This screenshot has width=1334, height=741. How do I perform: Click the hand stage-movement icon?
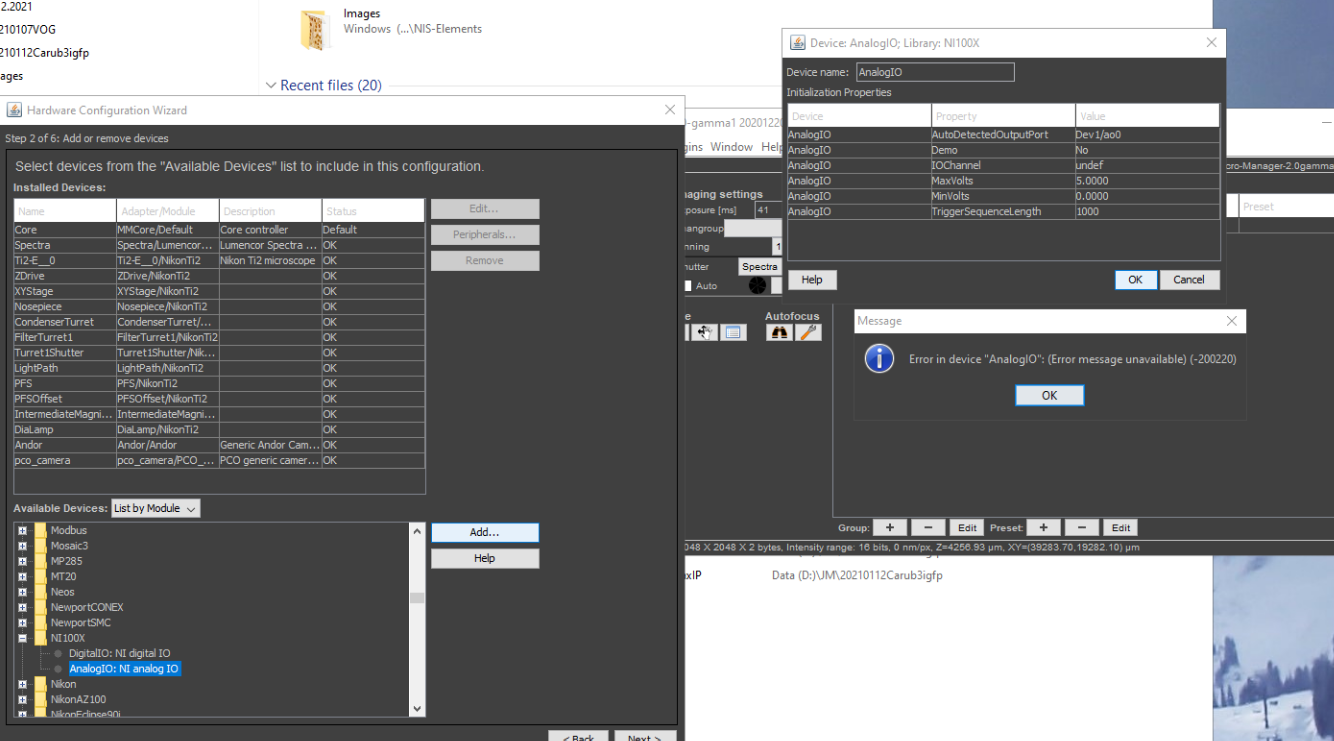[x=705, y=332]
